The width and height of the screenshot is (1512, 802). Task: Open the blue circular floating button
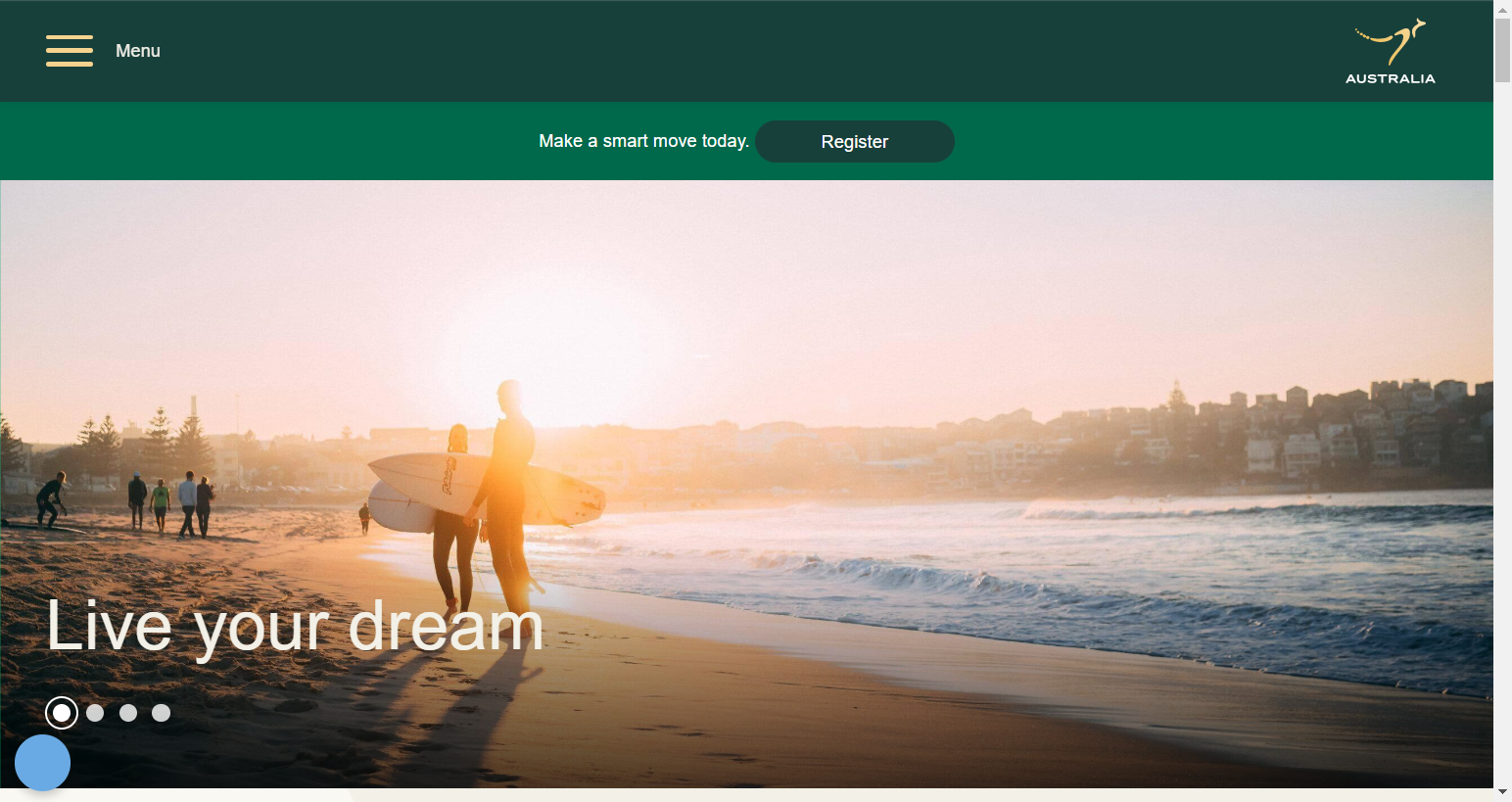click(42, 763)
